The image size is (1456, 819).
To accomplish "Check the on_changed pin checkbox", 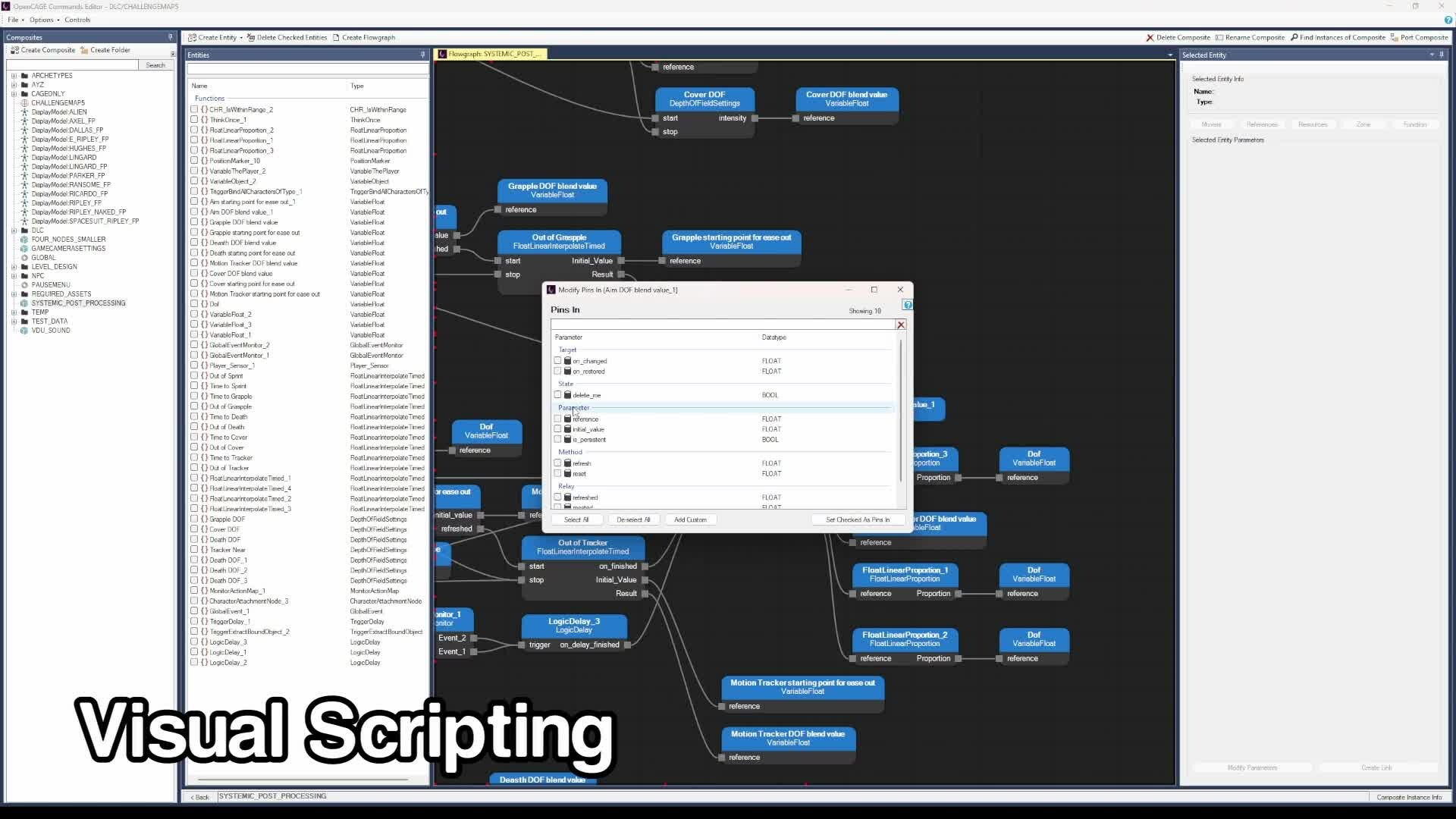I will click(558, 361).
